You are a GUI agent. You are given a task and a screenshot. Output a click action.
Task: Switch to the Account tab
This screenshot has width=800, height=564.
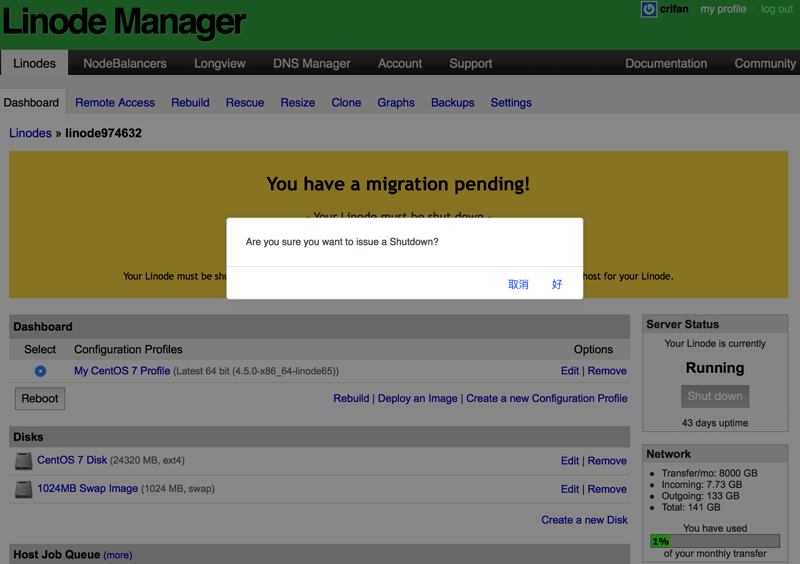(400, 63)
